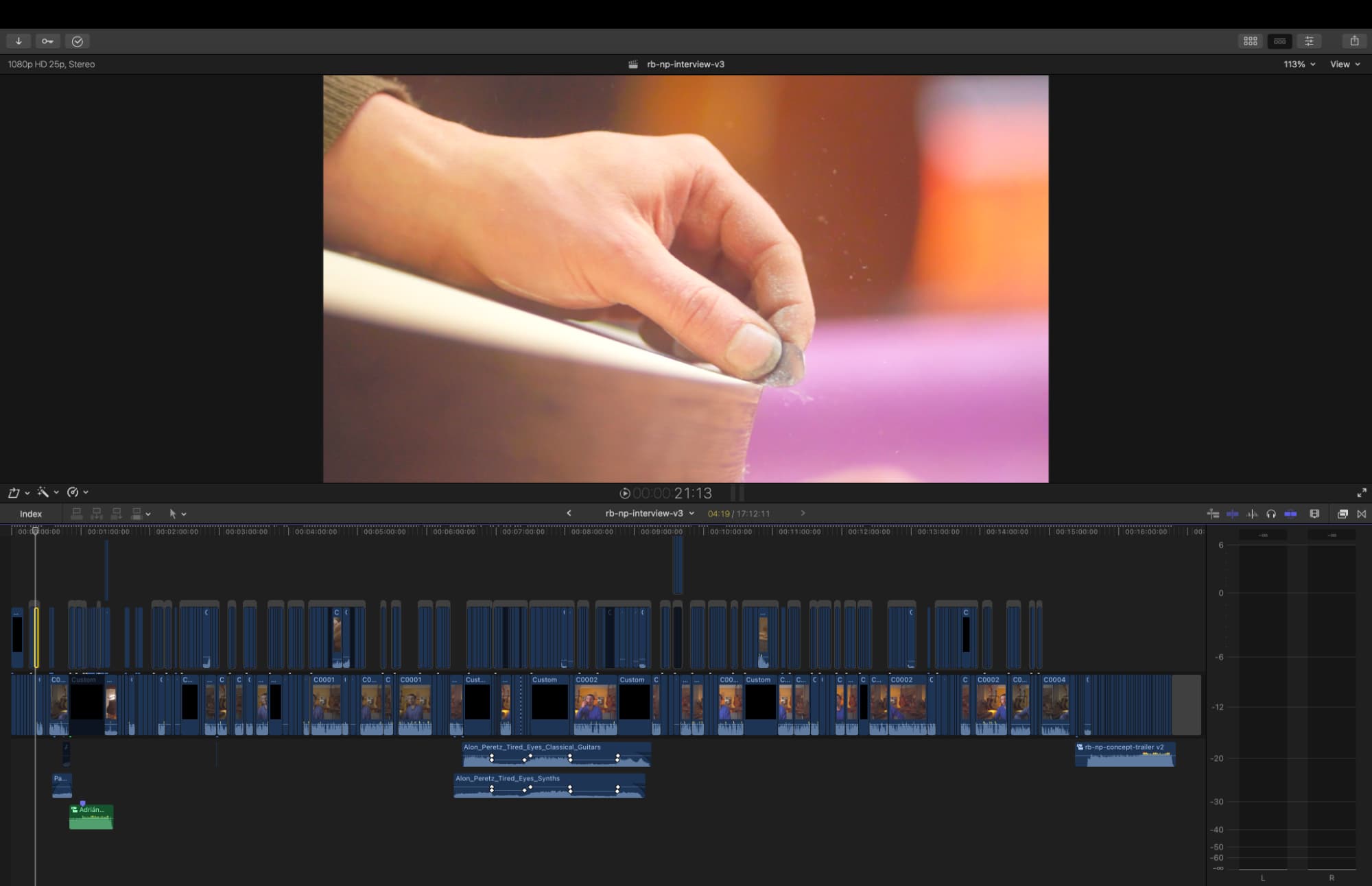
Task: Open clip appearance filmstrip icon
Action: point(1314,514)
